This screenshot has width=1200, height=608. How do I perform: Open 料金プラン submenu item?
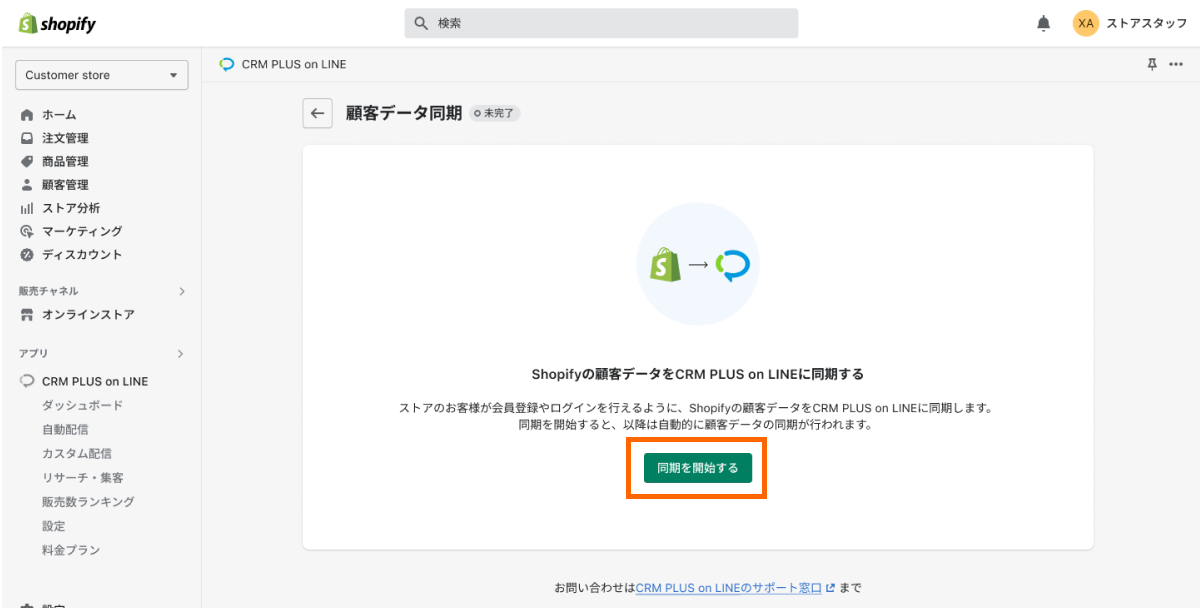(71, 550)
